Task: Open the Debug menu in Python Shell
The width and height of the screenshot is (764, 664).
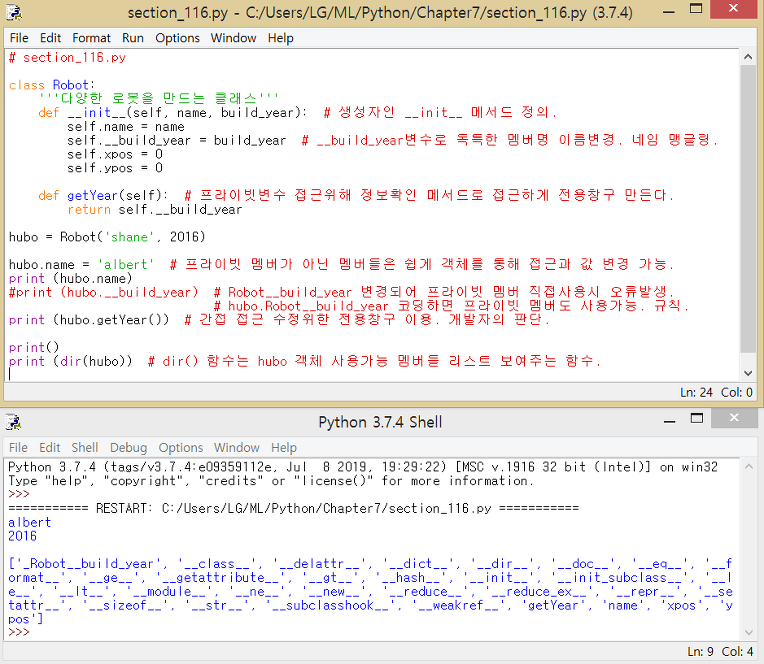Action: pyautogui.click(x=128, y=447)
